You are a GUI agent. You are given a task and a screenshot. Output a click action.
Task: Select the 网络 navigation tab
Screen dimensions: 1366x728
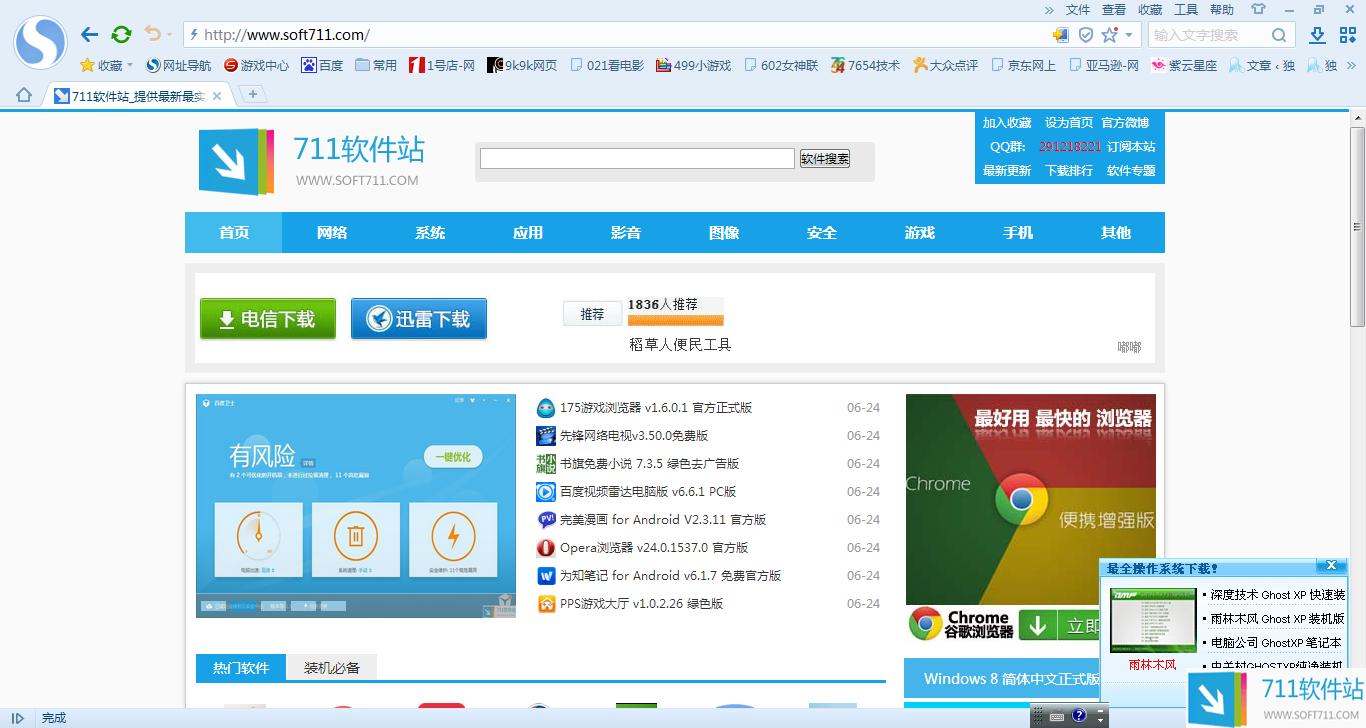[332, 232]
